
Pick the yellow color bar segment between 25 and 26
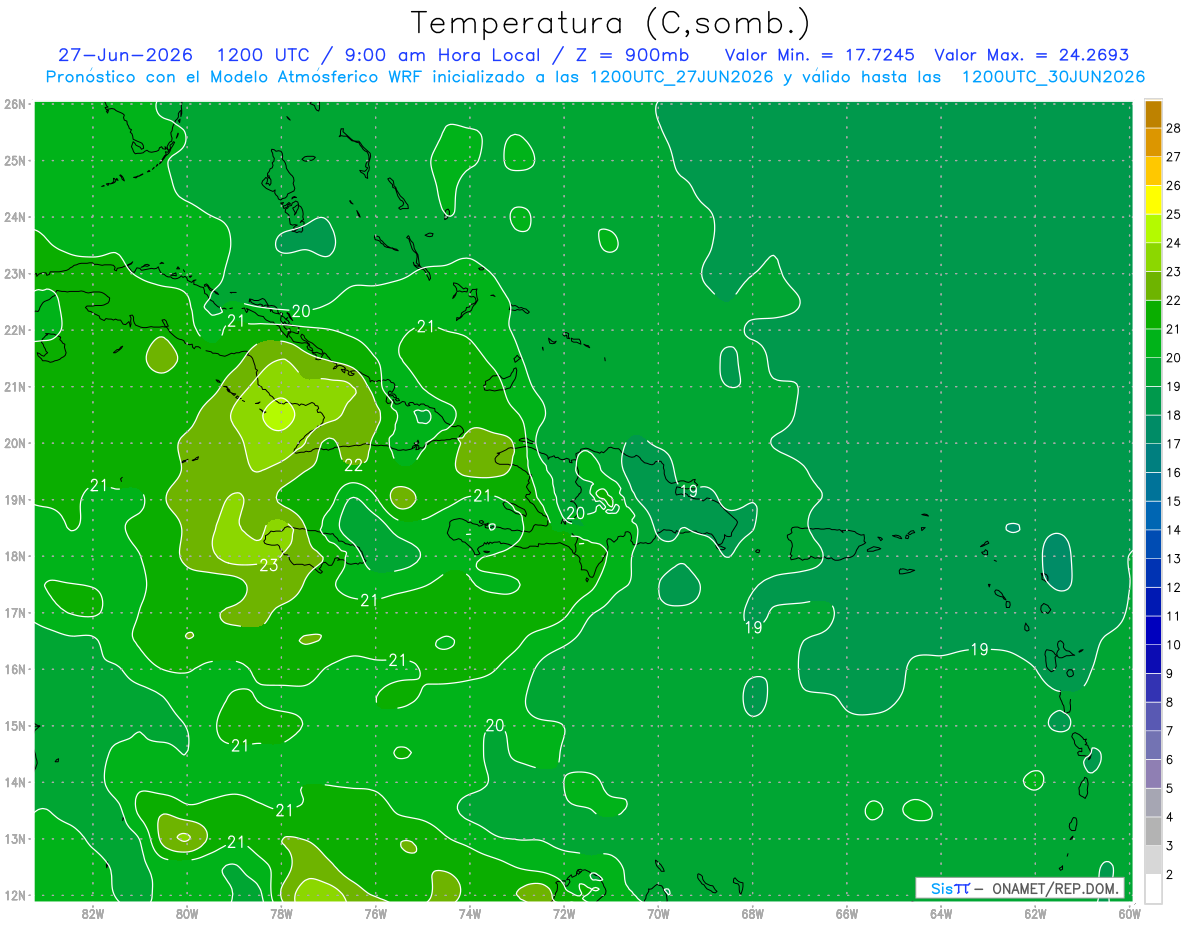[1153, 200]
